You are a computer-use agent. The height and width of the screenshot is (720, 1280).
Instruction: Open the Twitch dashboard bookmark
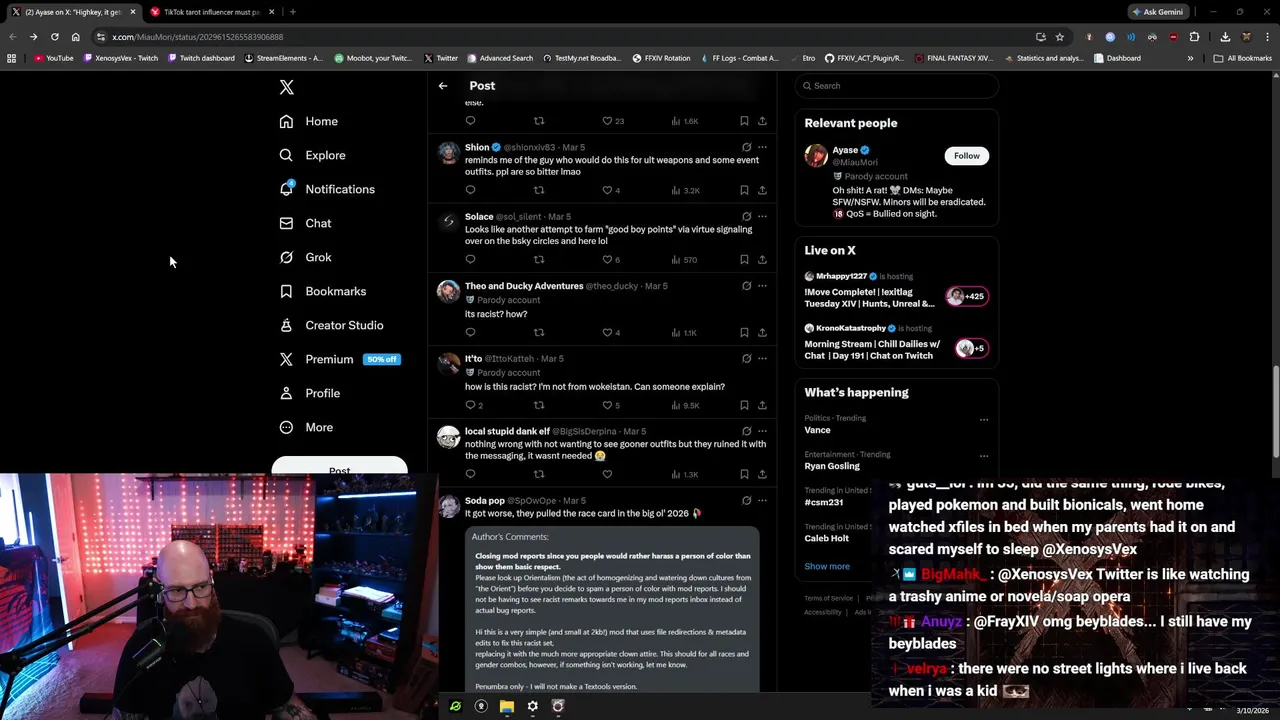200,58
